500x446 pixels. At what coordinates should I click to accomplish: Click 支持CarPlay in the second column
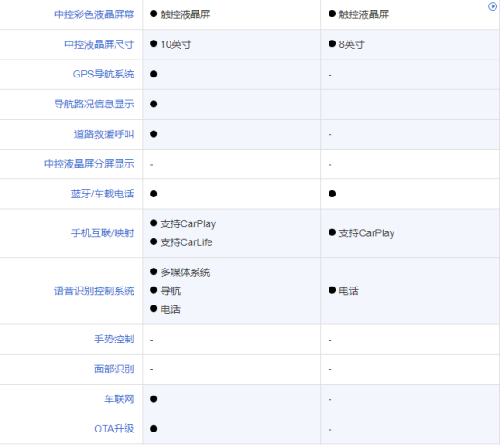pyautogui.click(x=366, y=233)
